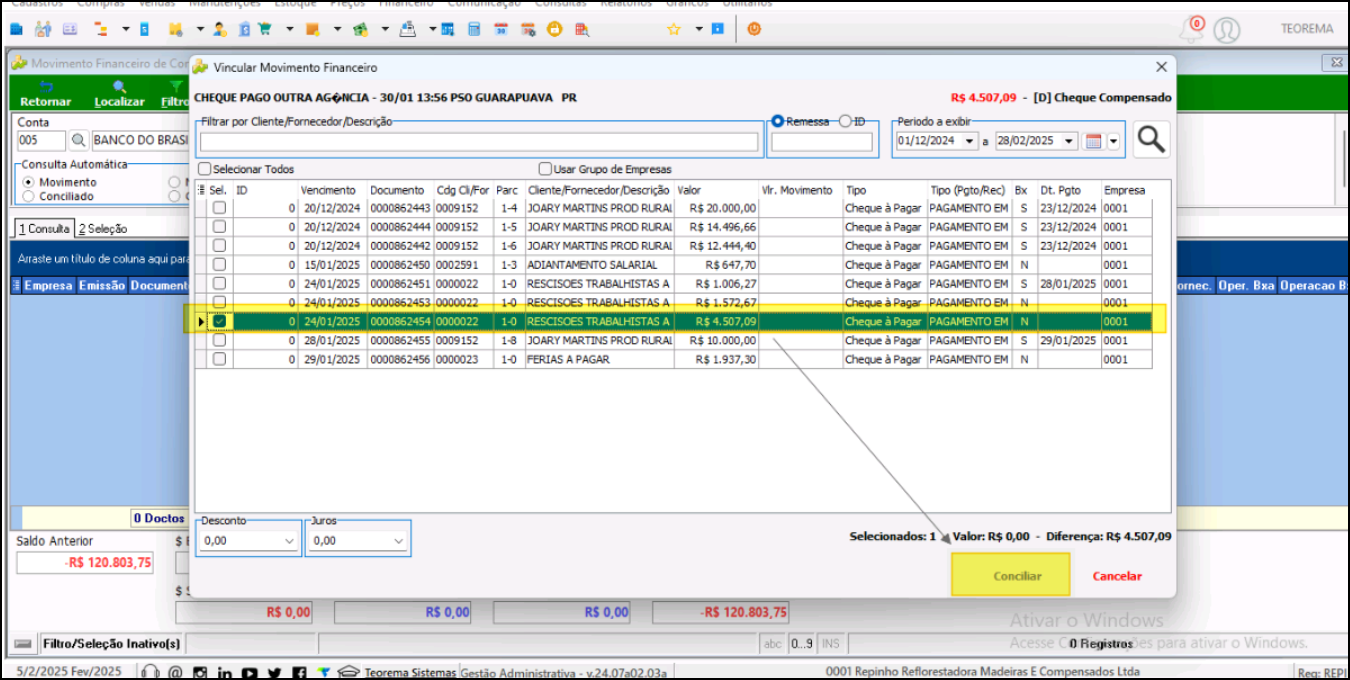This screenshot has height=680, width=1350.
Task: Click the ADIANTAMENTO SALARIAL cell
Action: pyautogui.click(x=599, y=265)
